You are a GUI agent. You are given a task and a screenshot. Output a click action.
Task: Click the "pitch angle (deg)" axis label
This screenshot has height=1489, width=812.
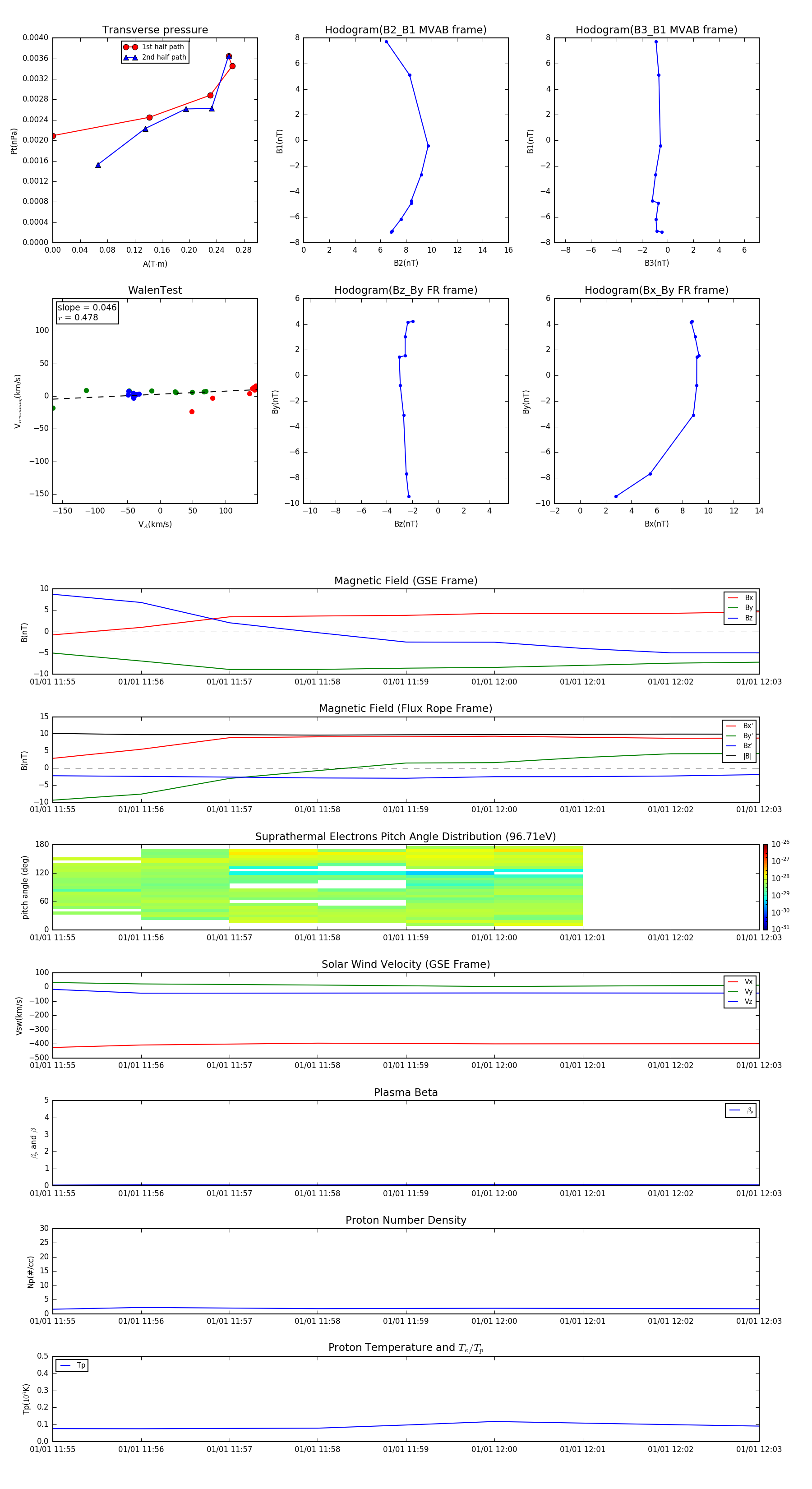(25, 887)
